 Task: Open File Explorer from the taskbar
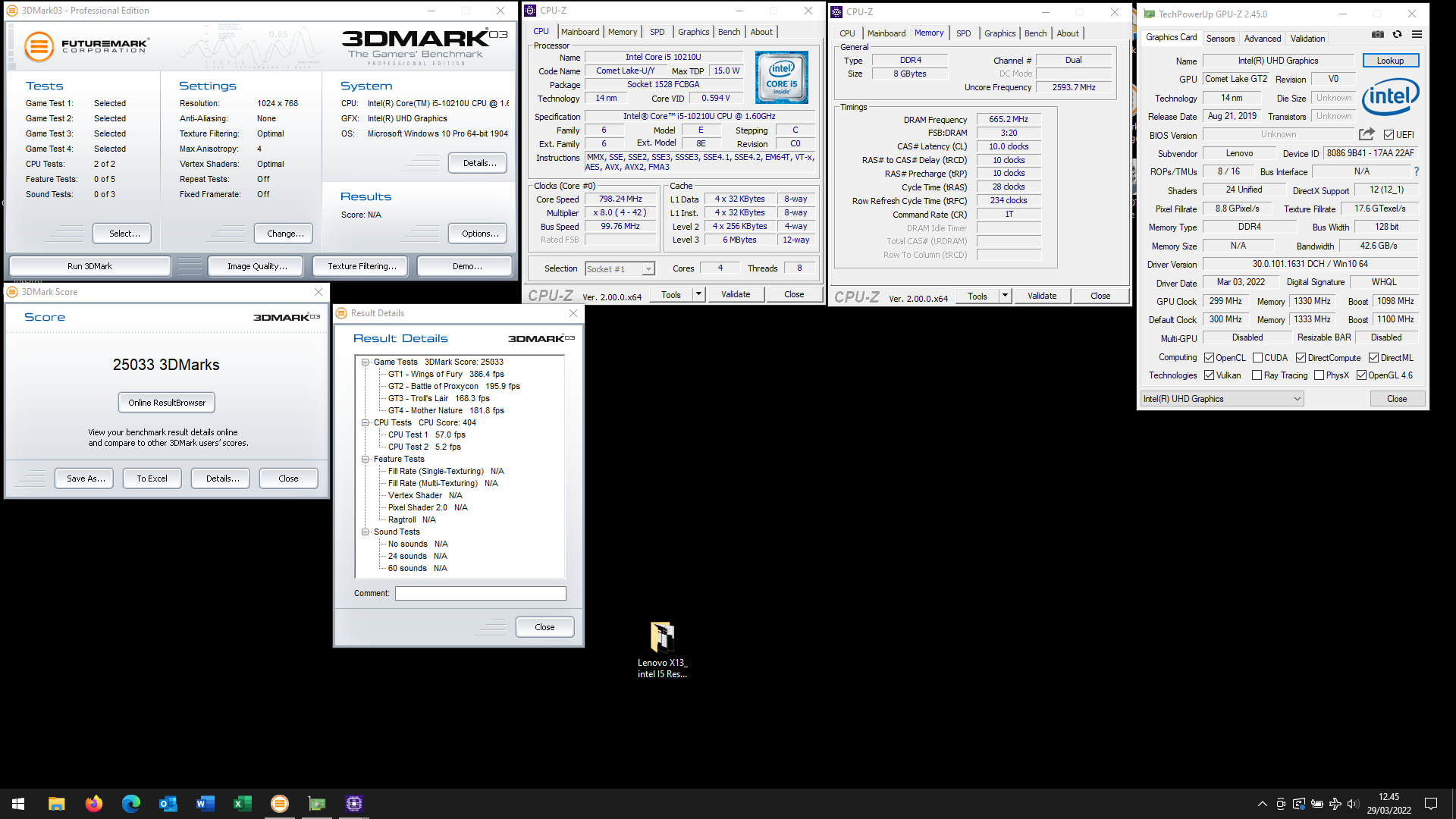[56, 804]
